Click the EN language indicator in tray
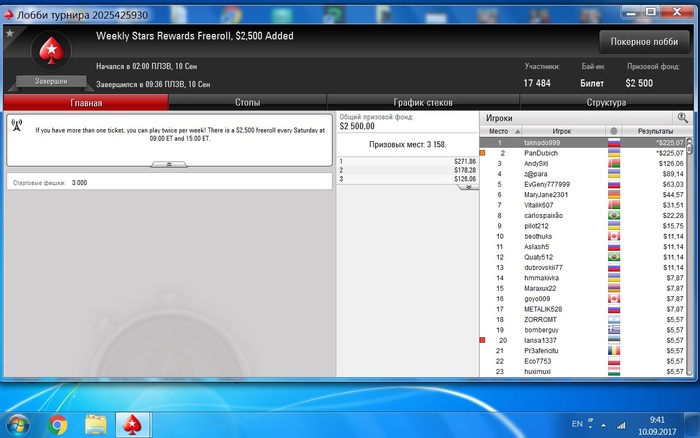700x438 pixels. click(577, 424)
